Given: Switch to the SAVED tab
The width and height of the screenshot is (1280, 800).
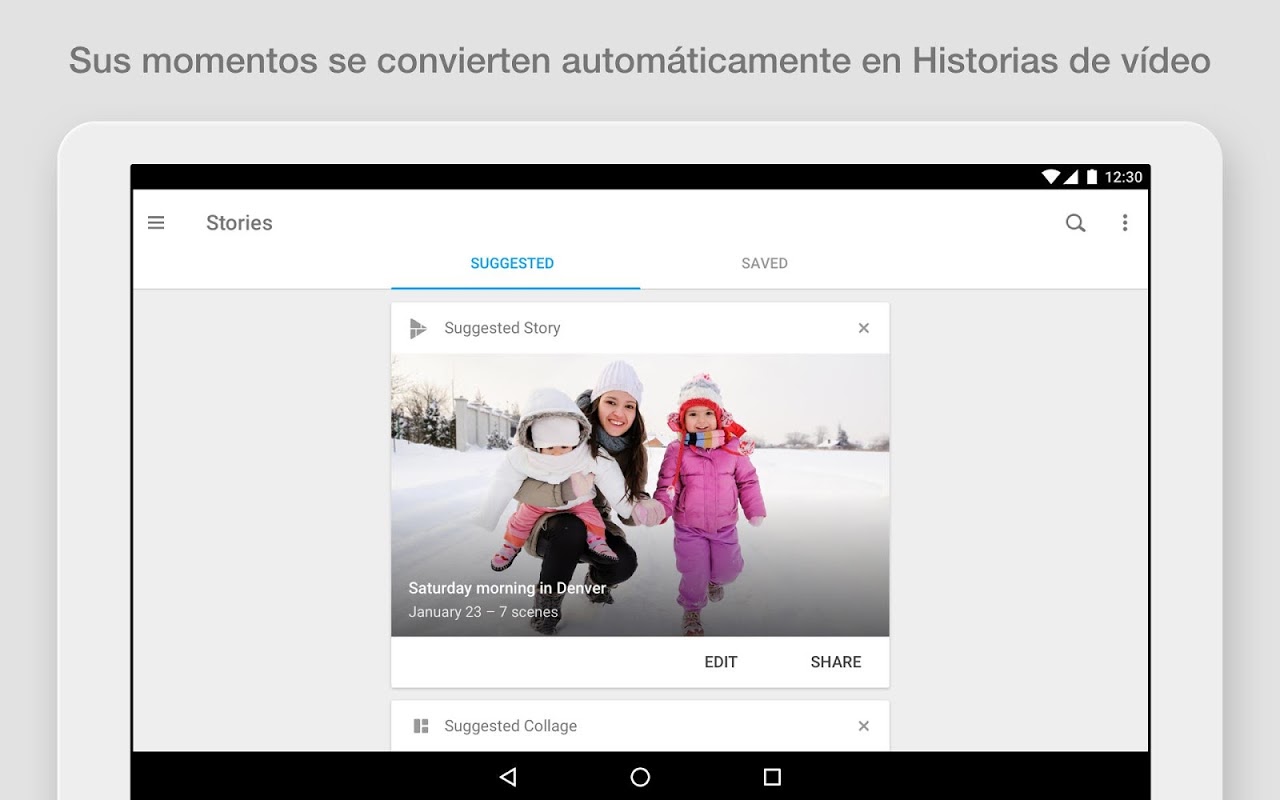Looking at the screenshot, I should click(764, 264).
